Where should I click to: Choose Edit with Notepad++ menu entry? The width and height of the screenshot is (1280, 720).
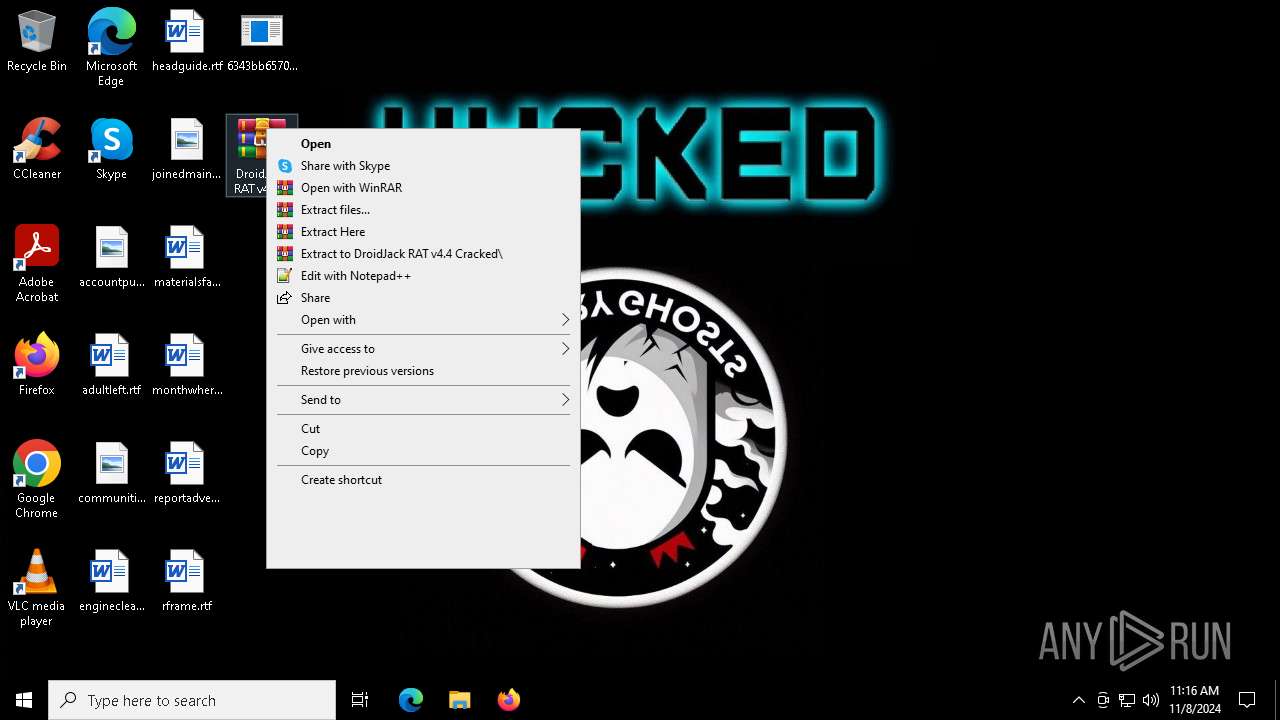point(423,276)
